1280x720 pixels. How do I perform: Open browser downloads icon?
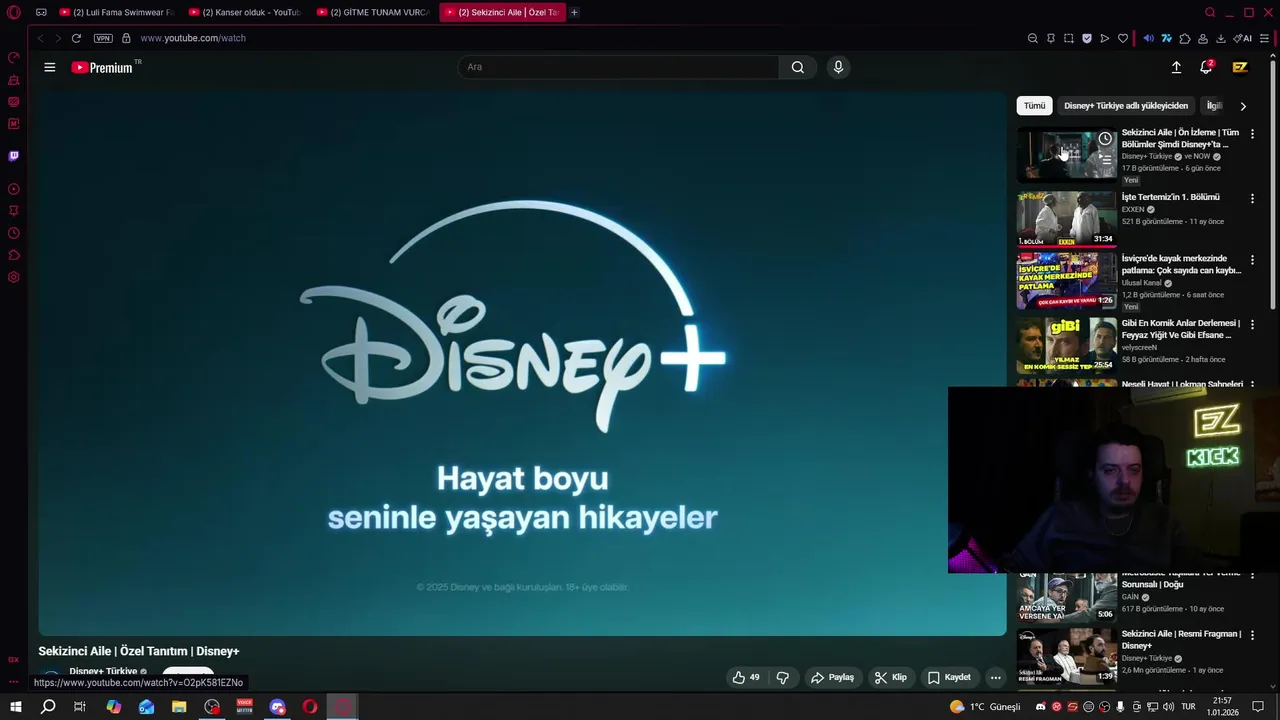(1221, 38)
